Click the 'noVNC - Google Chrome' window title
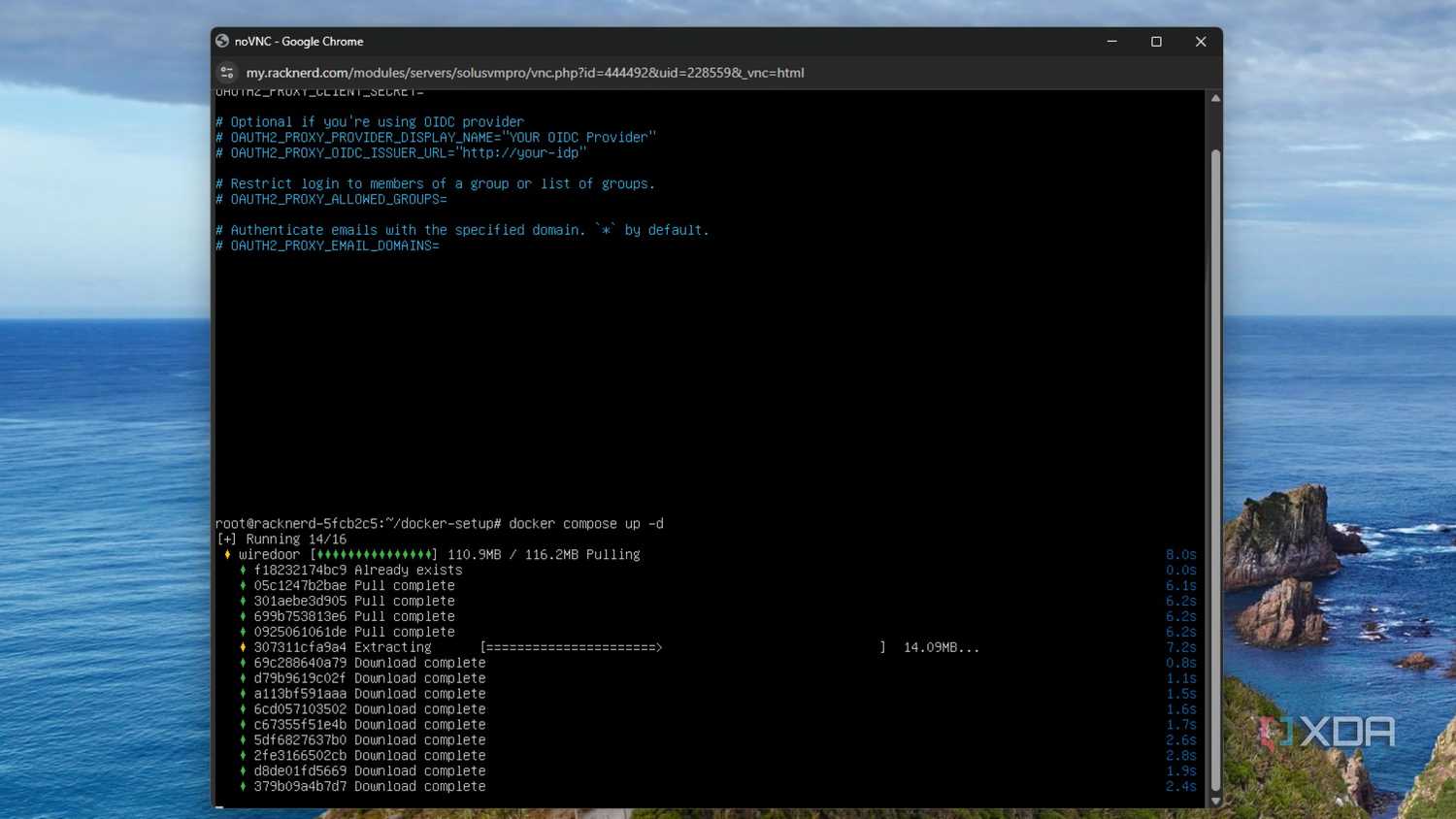1456x819 pixels. (299, 42)
